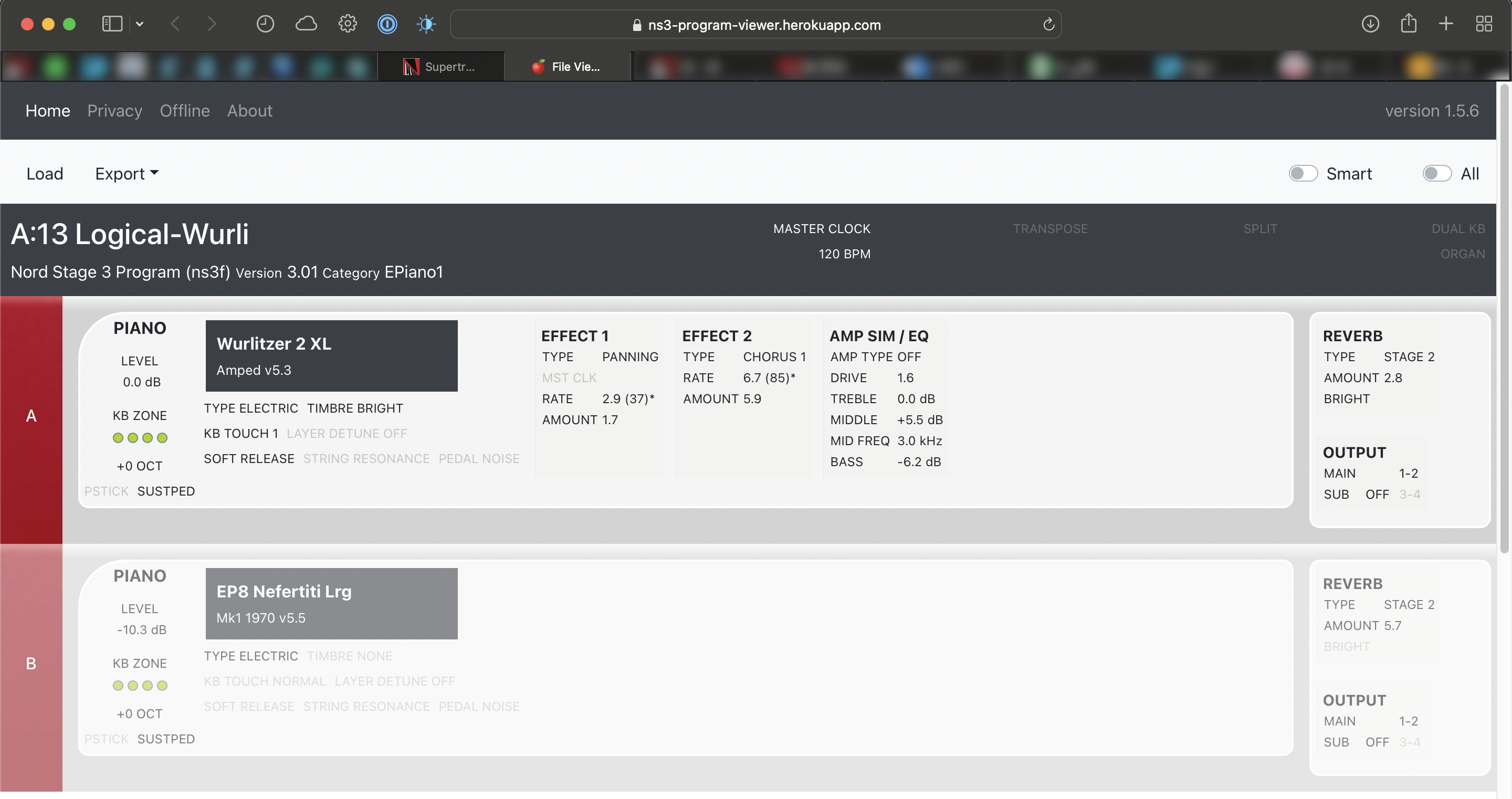The image size is (1512, 799).
Task: Click the first KB ZONE dot in panel A
Action: pyautogui.click(x=118, y=438)
